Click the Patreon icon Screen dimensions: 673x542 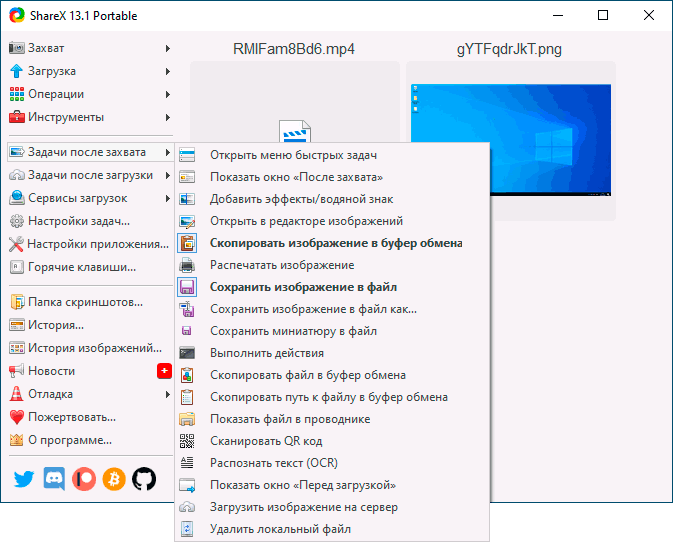point(84,479)
